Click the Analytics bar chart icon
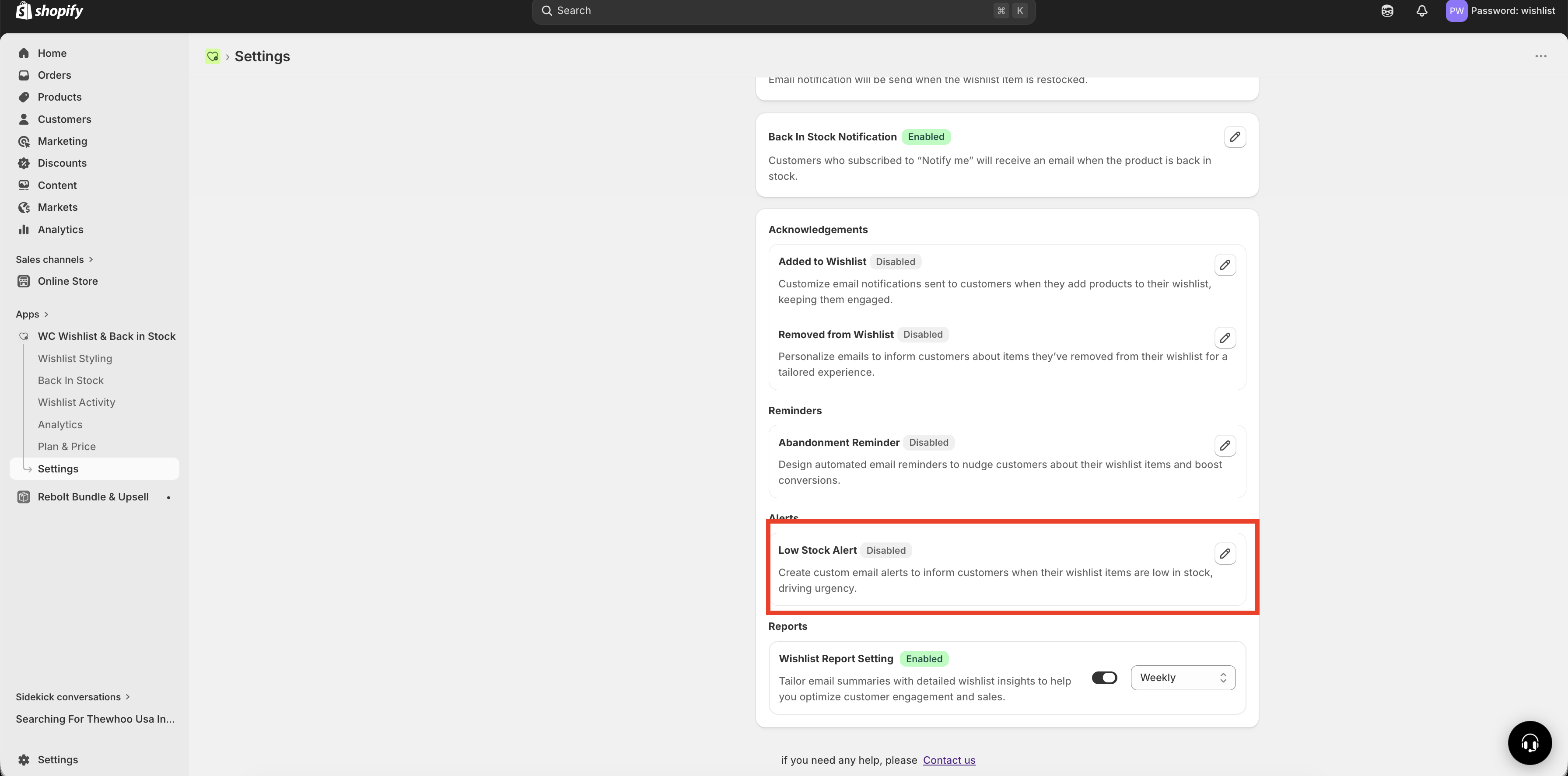This screenshot has width=1568, height=776. pyautogui.click(x=24, y=230)
